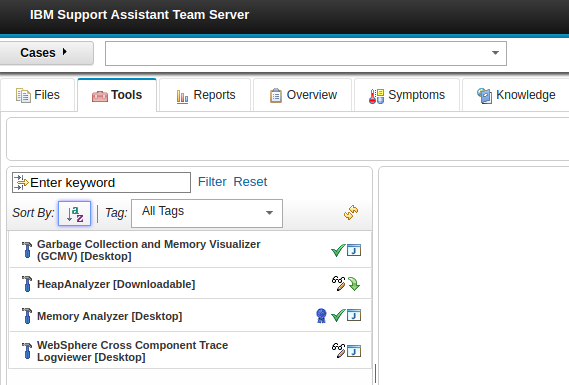Open the case selection combo box arrow
The height and width of the screenshot is (385, 569).
495,53
